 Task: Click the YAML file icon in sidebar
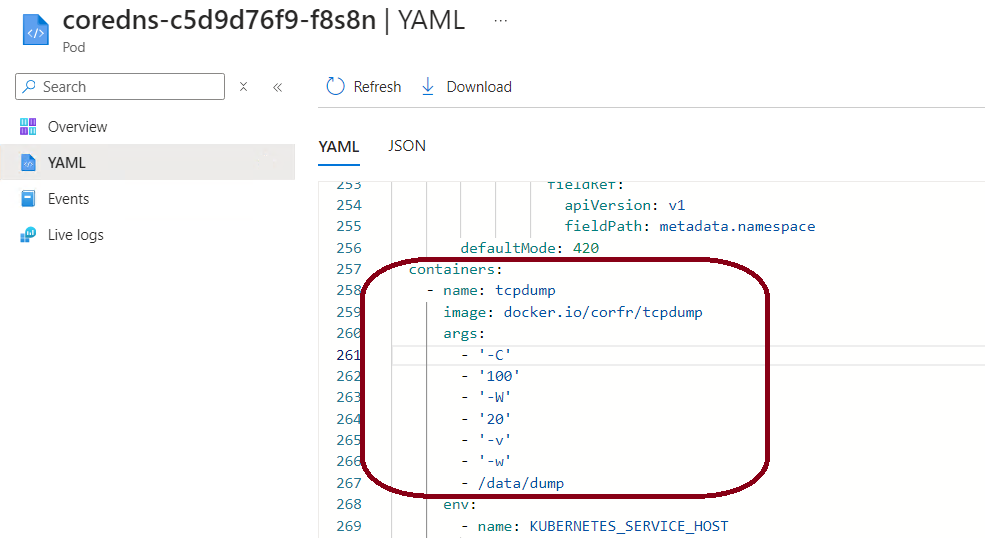point(28,163)
